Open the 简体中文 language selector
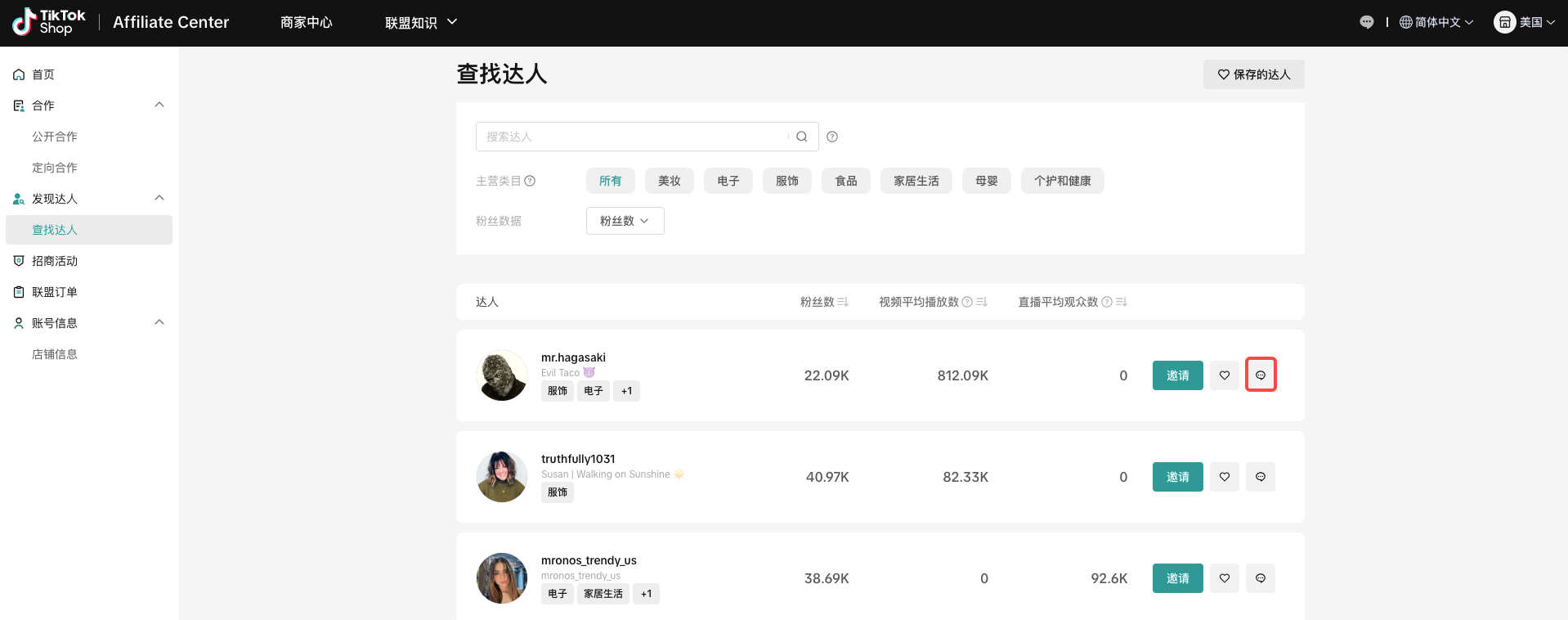Screen dimensions: 1568x620 pyautogui.click(x=1436, y=22)
